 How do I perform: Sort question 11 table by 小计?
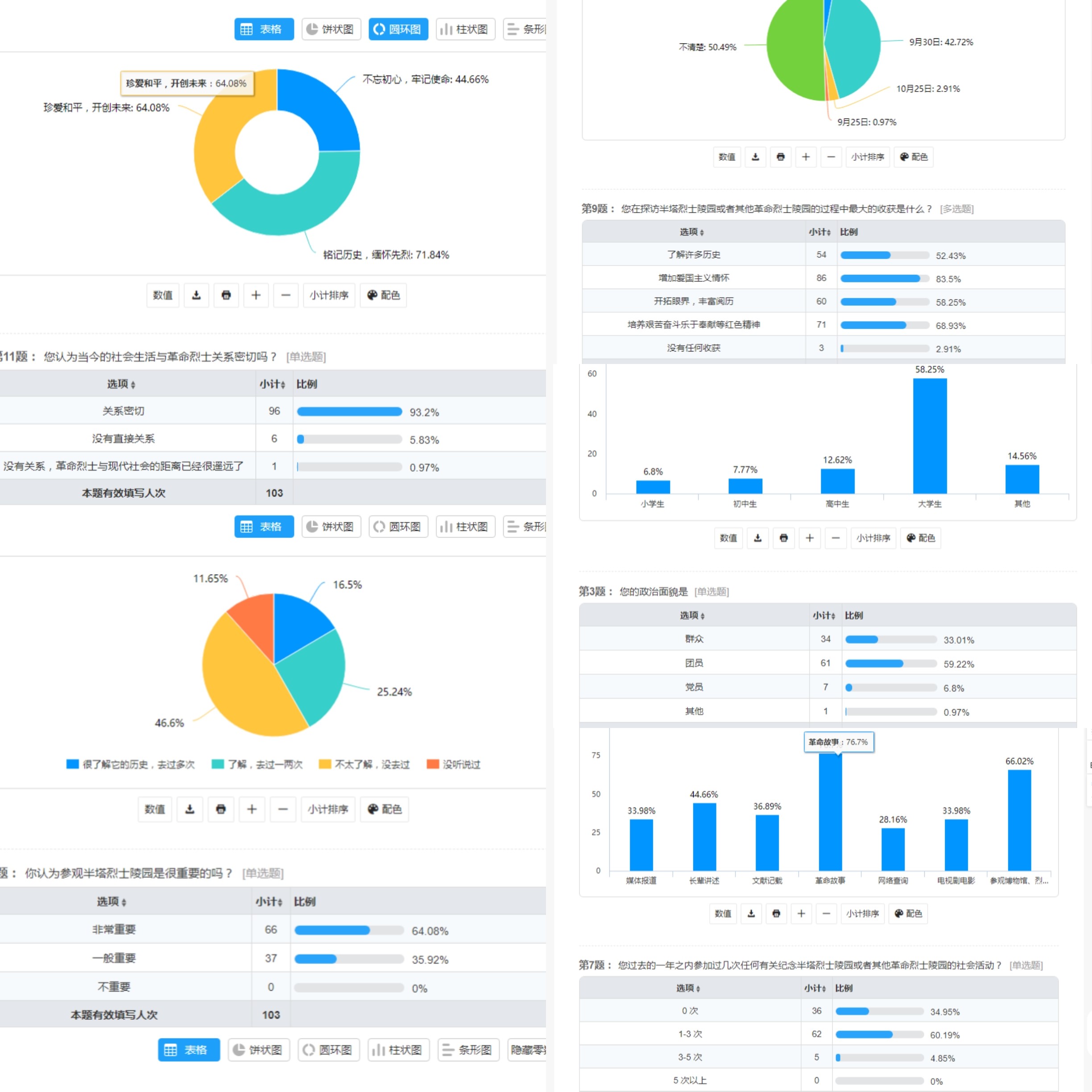click(x=273, y=385)
